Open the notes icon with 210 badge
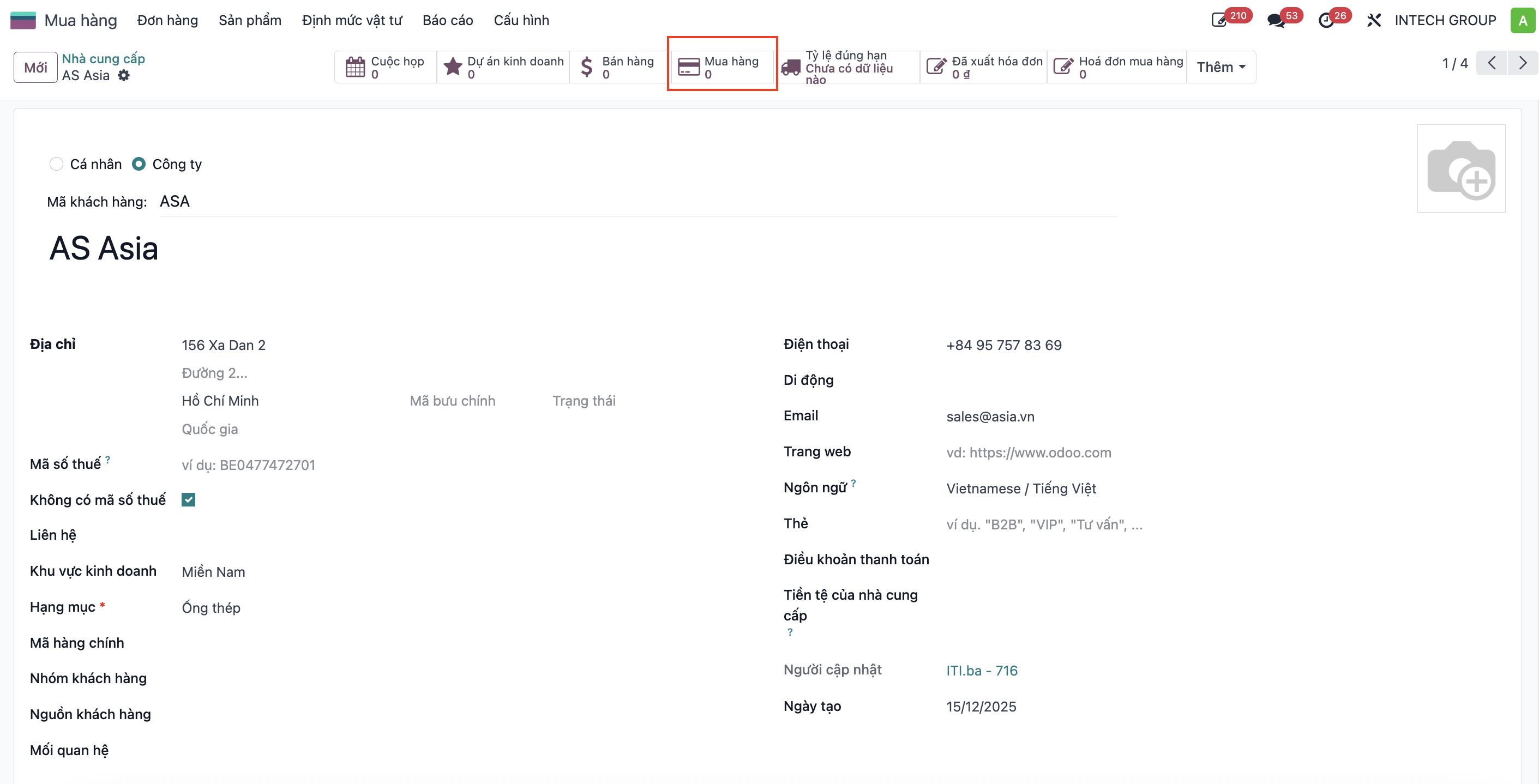1539x784 pixels. click(1219, 20)
